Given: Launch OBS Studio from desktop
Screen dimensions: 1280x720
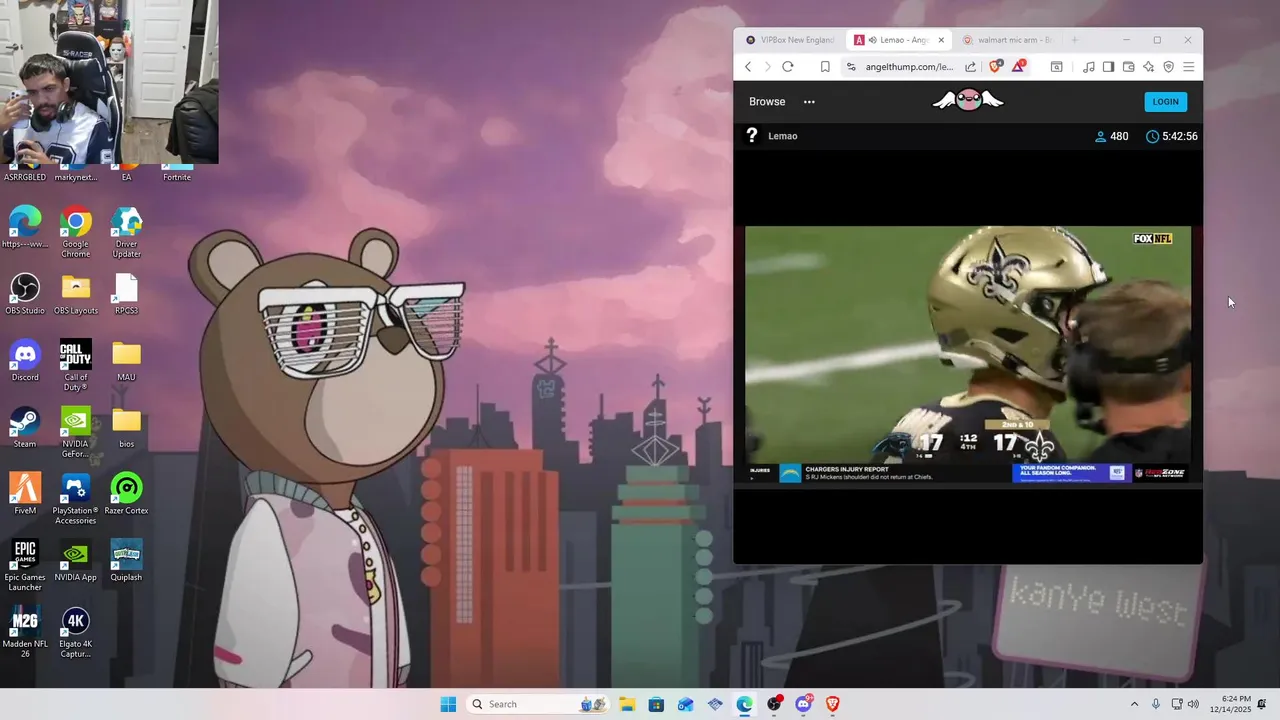Looking at the screenshot, I should click(25, 294).
